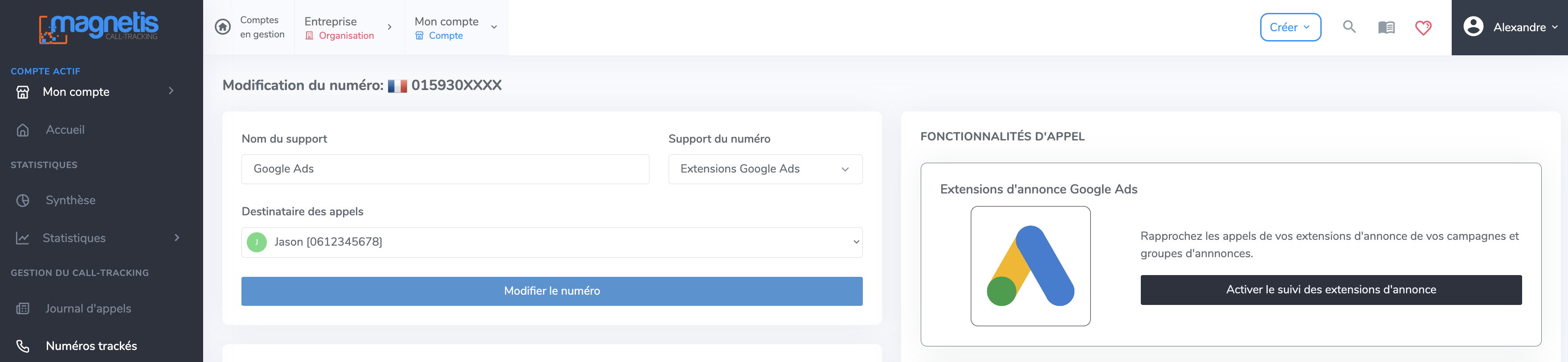Image resolution: width=1568 pixels, height=362 pixels.
Task: Click the search magnifier icon
Action: tap(1349, 27)
